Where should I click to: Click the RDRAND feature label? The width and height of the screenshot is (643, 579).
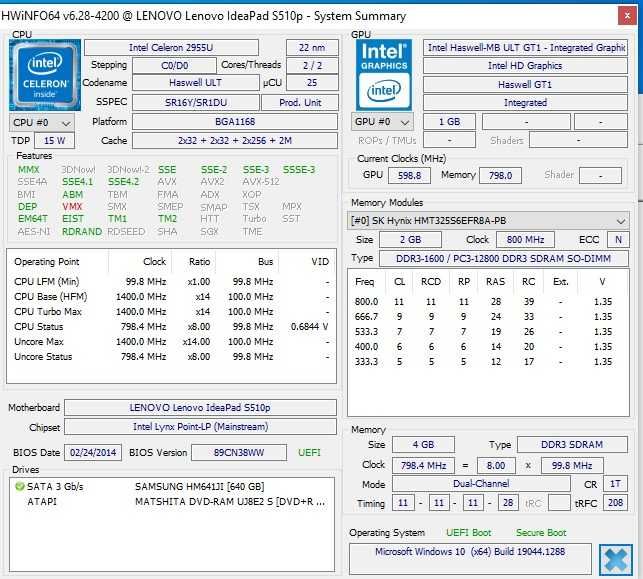click(82, 232)
